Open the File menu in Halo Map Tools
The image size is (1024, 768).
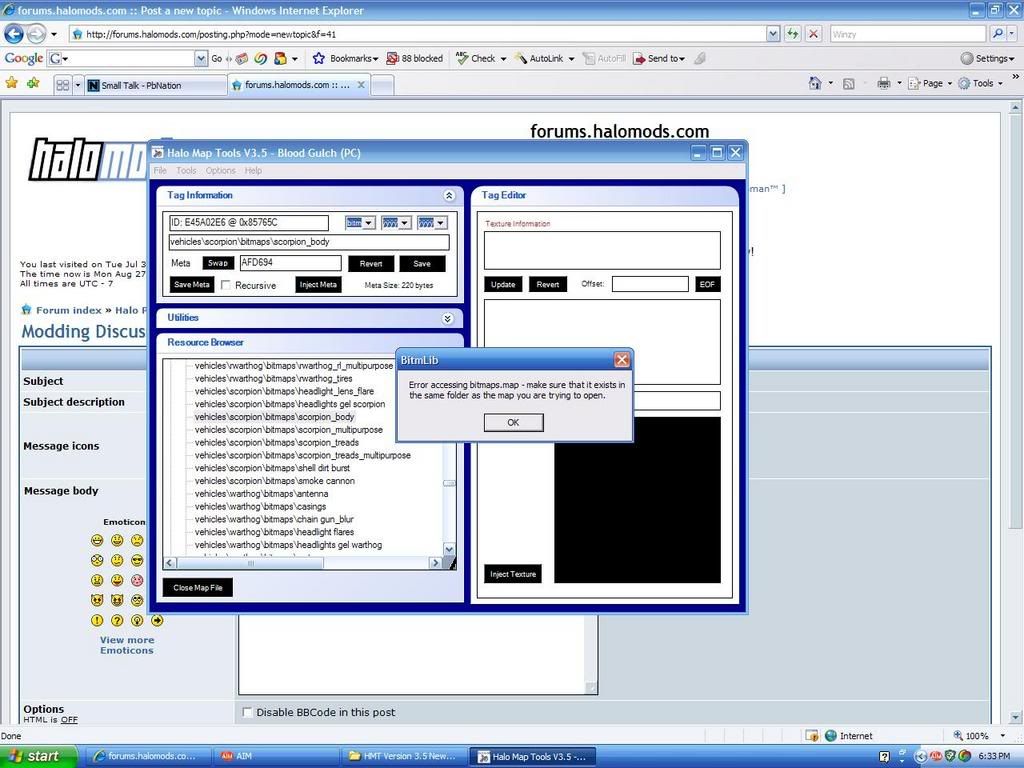(x=160, y=170)
